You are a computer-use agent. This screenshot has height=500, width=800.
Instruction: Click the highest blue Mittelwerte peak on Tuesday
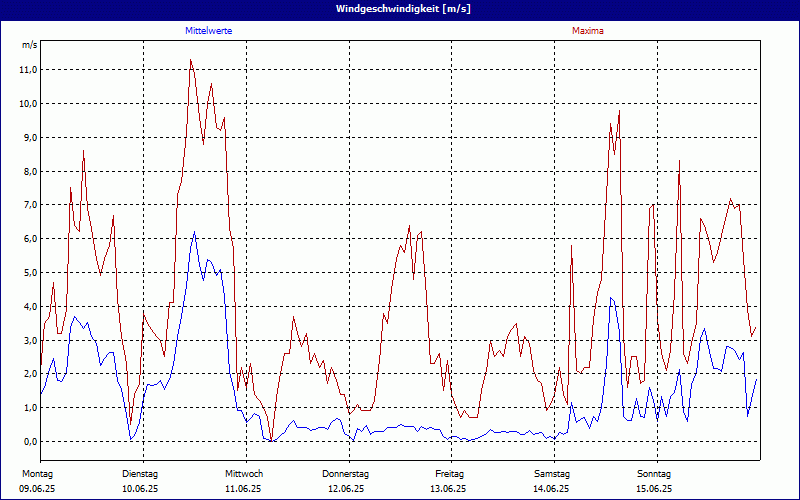click(194, 232)
